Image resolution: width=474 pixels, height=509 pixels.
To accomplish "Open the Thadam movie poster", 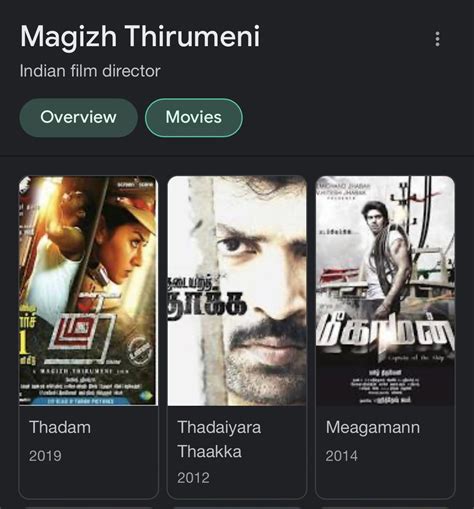I will pyautogui.click(x=88, y=291).
